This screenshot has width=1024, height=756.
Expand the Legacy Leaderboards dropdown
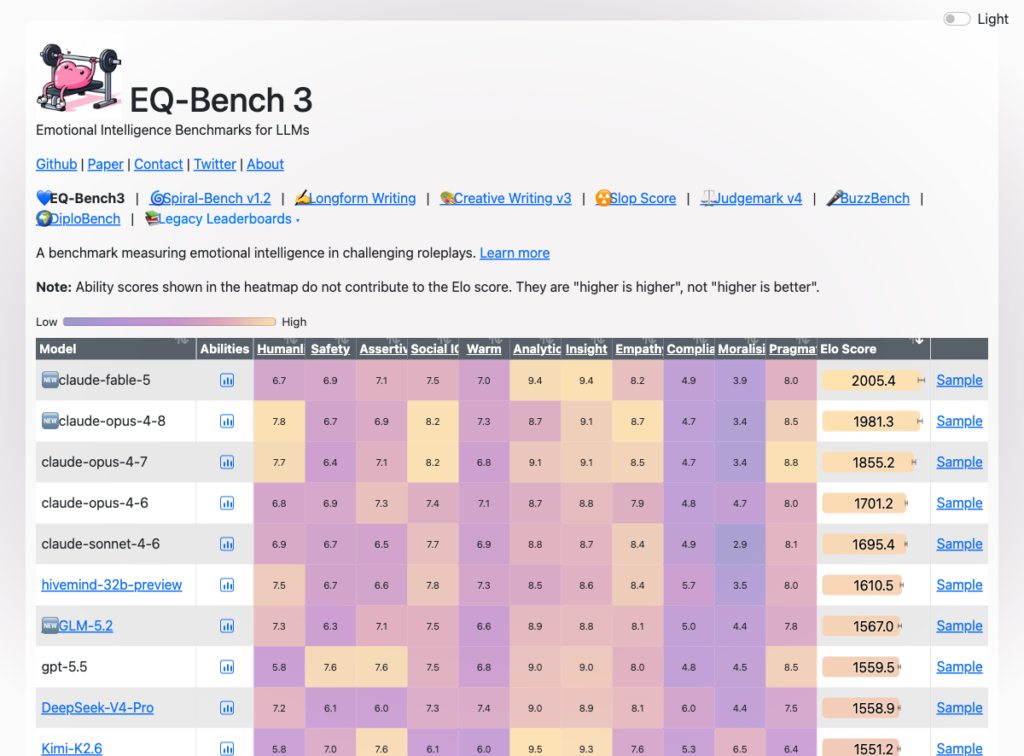222,219
